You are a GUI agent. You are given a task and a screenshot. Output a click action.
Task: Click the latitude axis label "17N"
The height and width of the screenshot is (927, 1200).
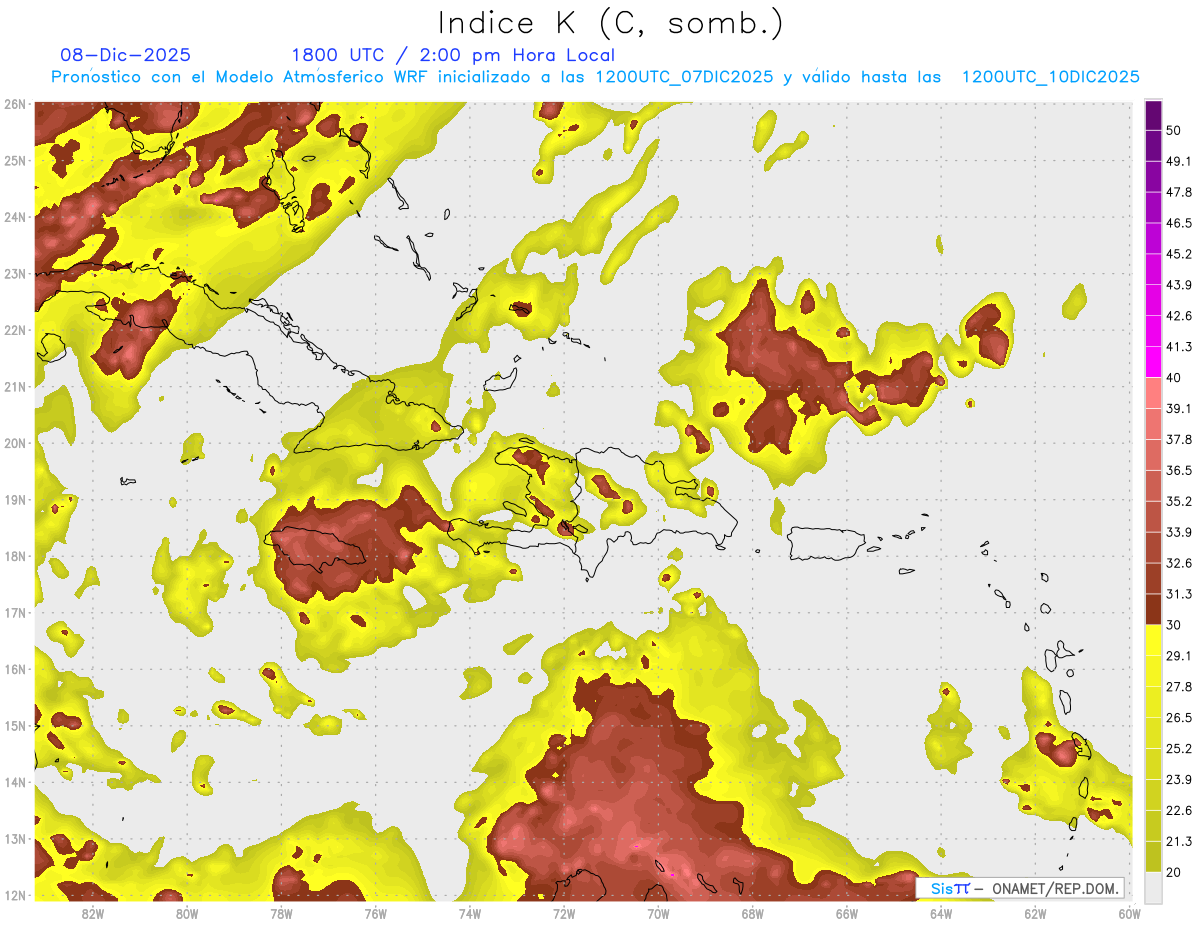pos(15,613)
